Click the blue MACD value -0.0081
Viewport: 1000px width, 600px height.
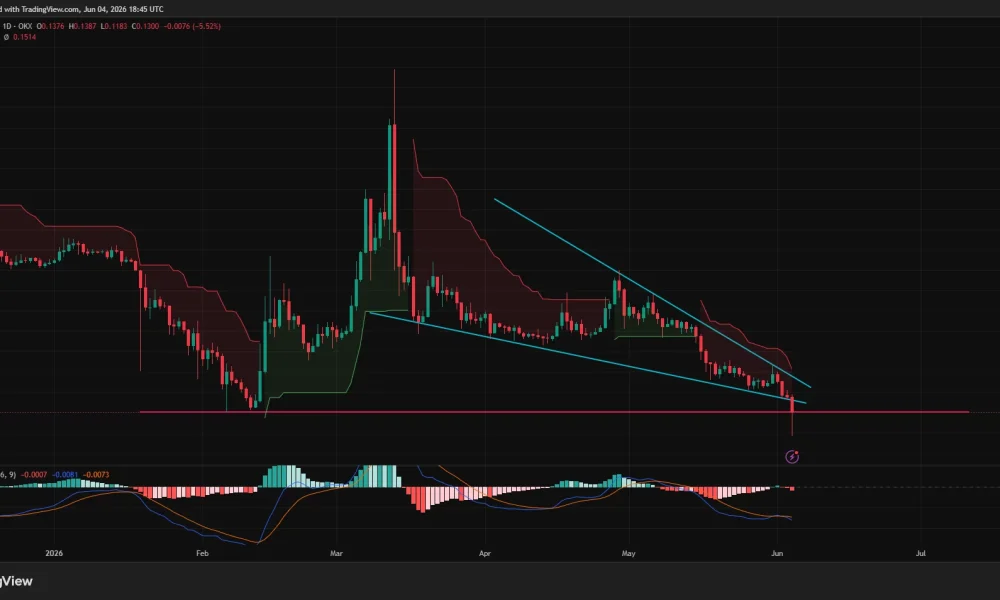(x=65, y=474)
